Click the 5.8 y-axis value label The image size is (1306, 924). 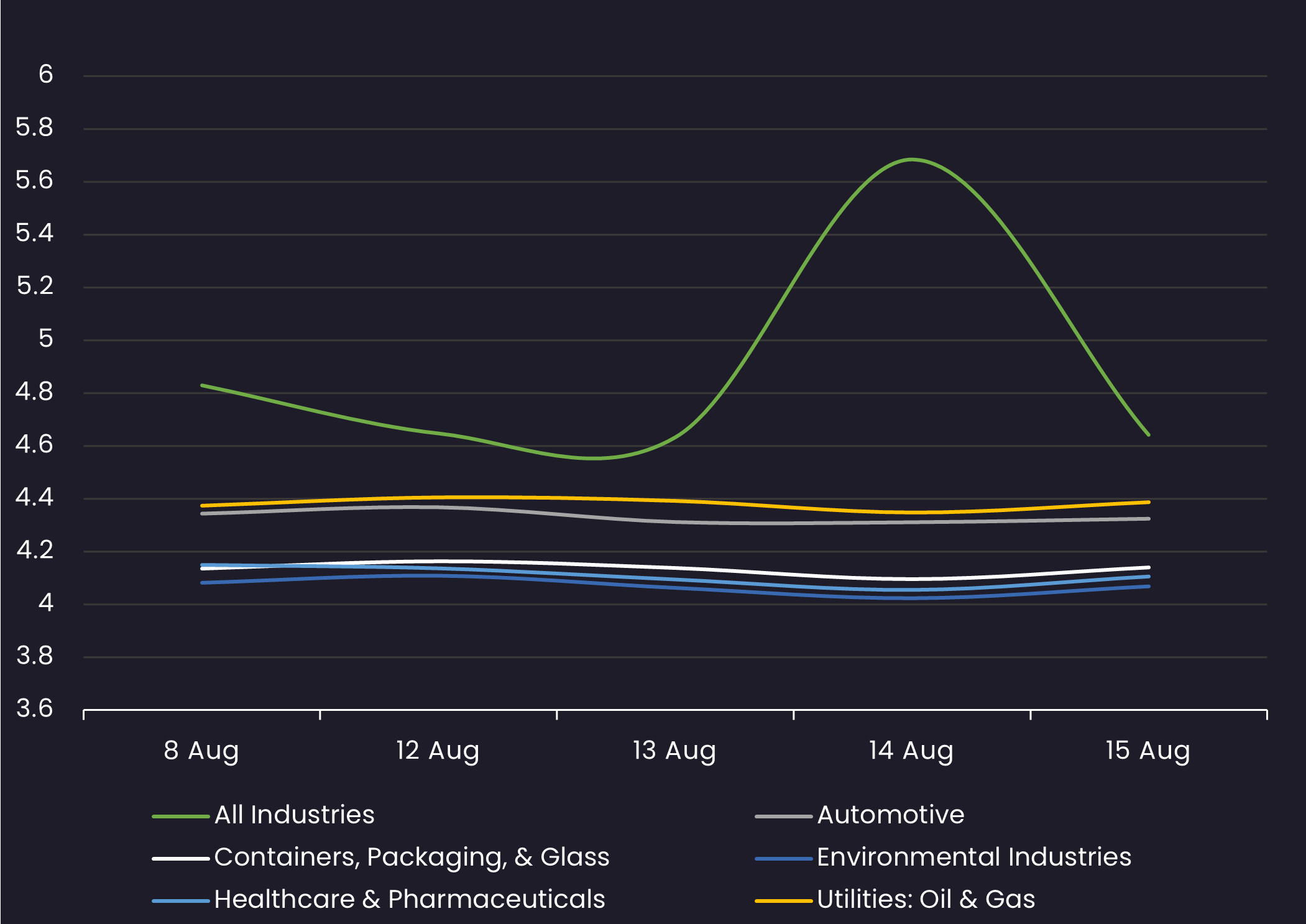(35, 127)
